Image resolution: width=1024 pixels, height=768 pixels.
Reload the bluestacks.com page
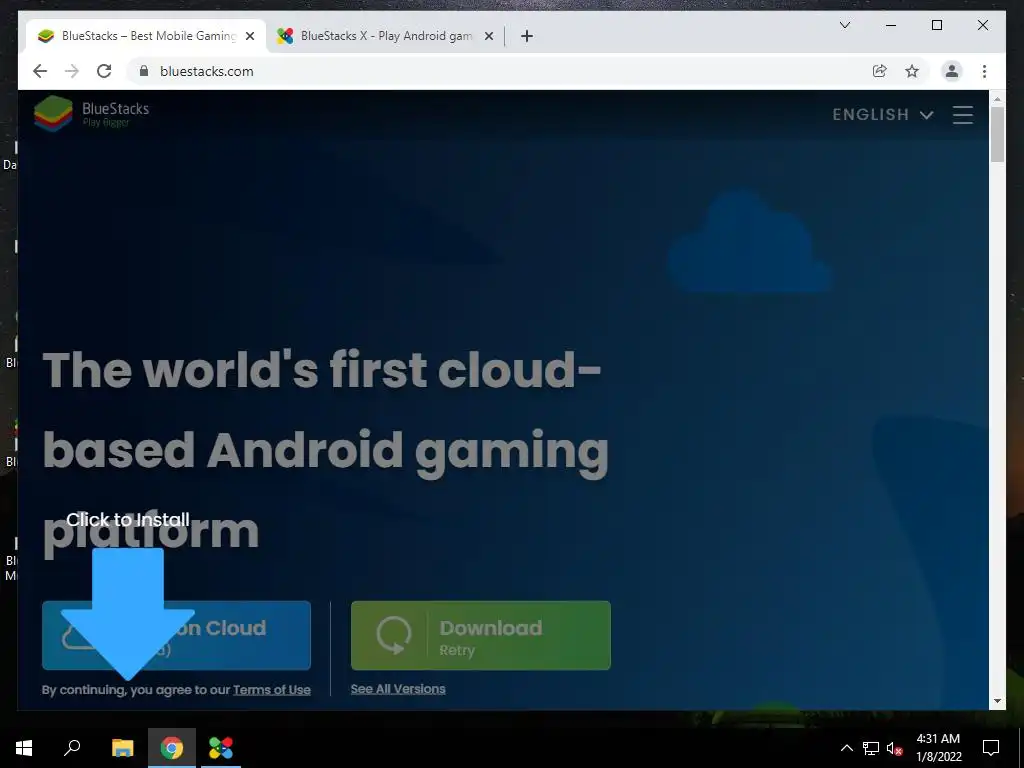tap(104, 71)
